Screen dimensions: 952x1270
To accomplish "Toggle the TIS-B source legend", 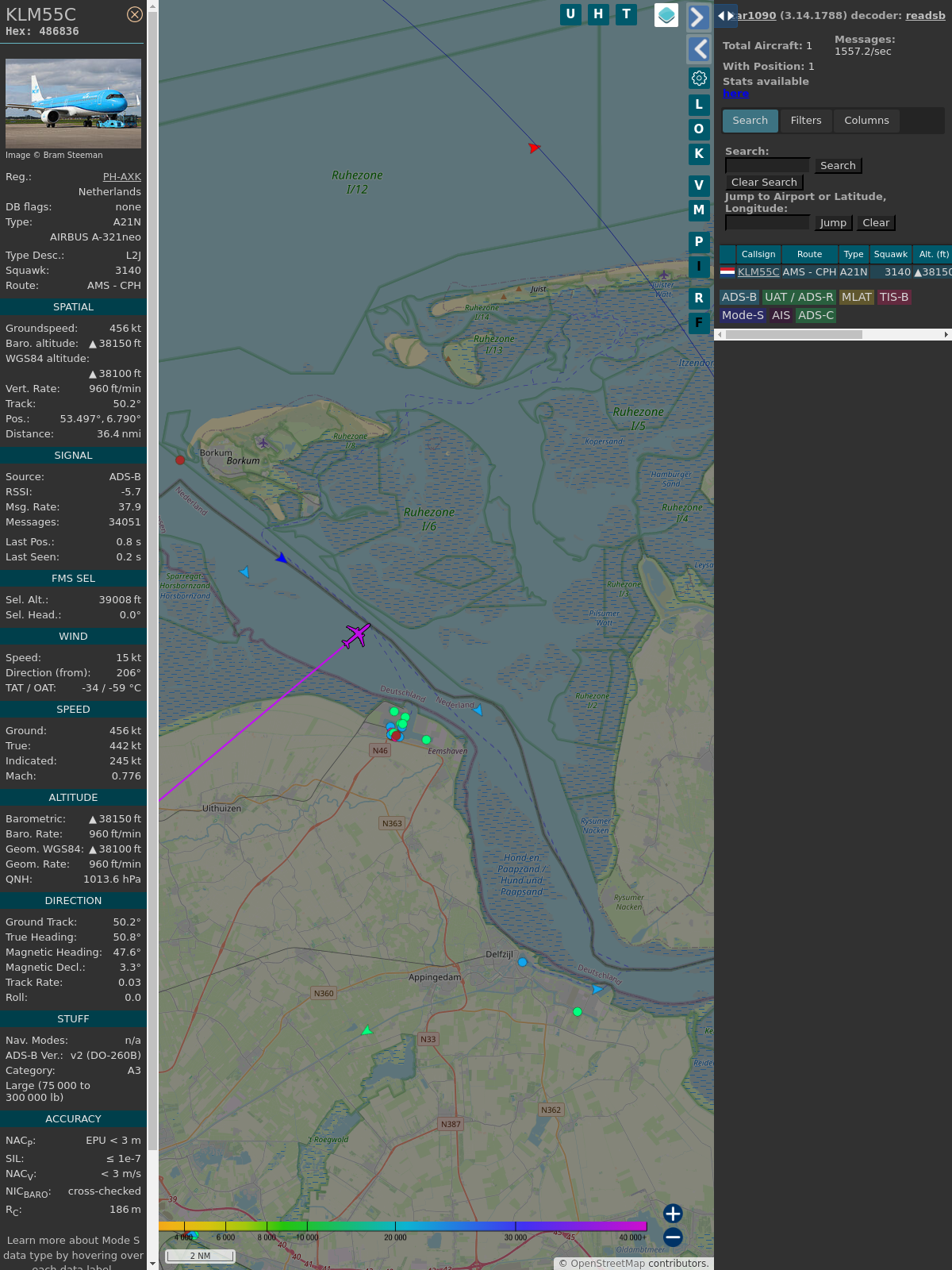I will (894, 297).
